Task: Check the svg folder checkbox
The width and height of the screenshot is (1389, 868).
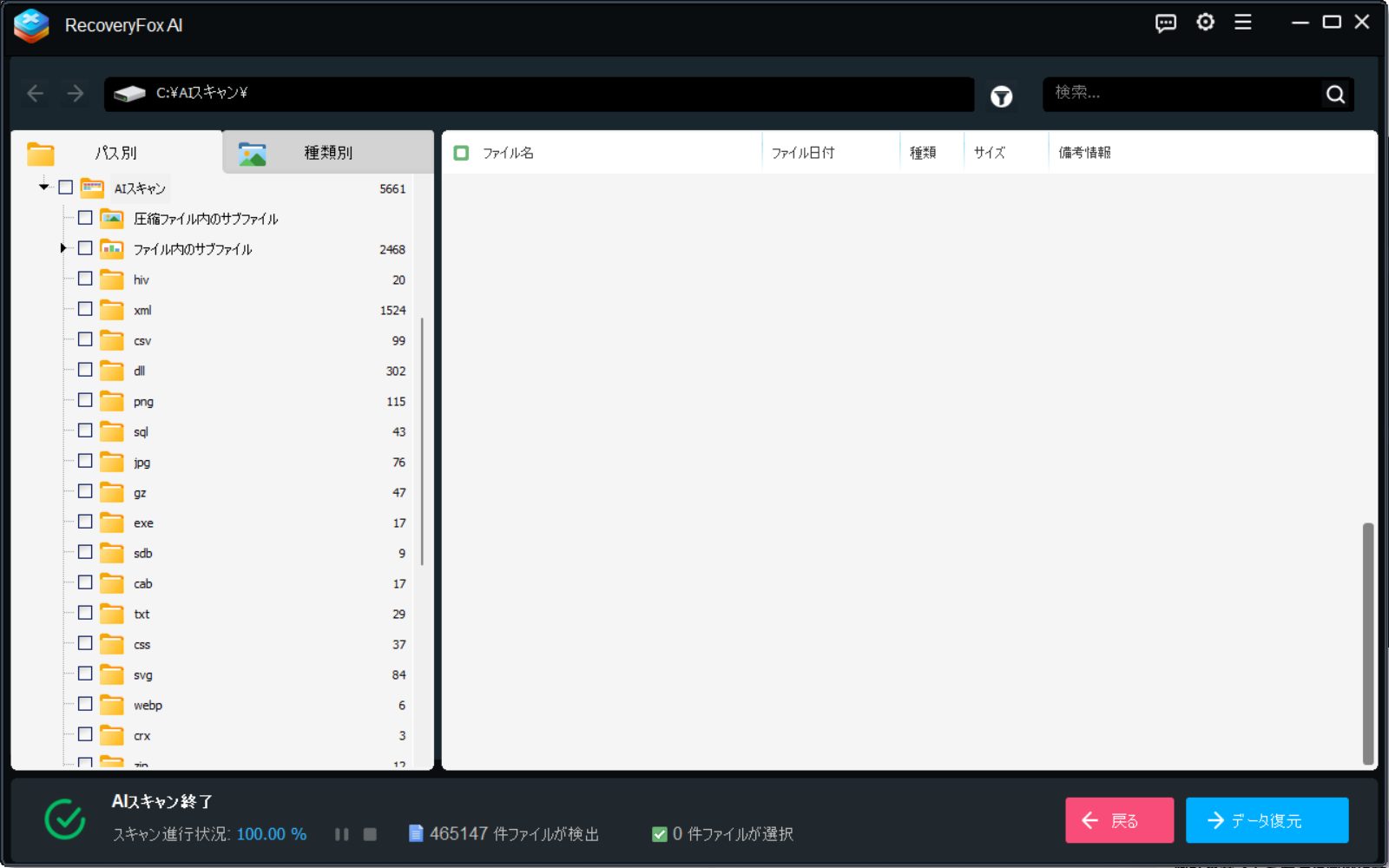Action: tap(85, 673)
